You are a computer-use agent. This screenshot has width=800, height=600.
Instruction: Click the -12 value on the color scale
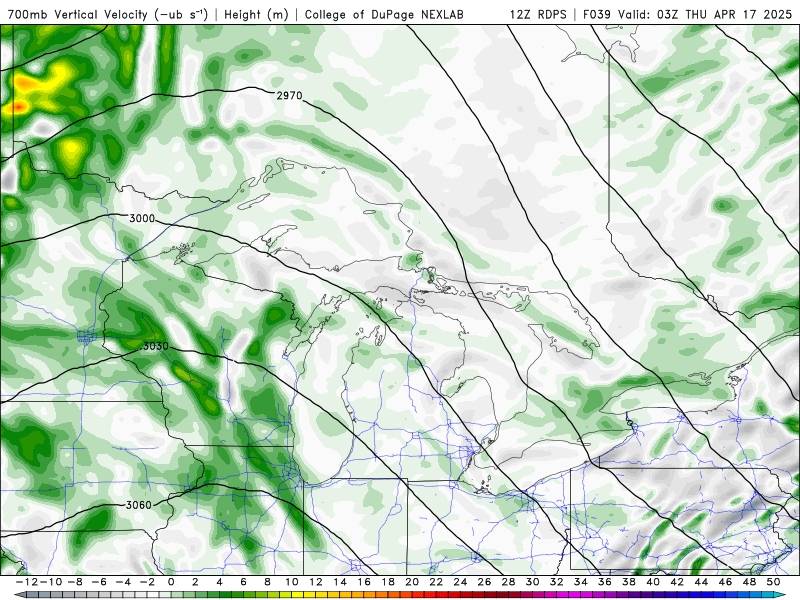tap(27, 582)
